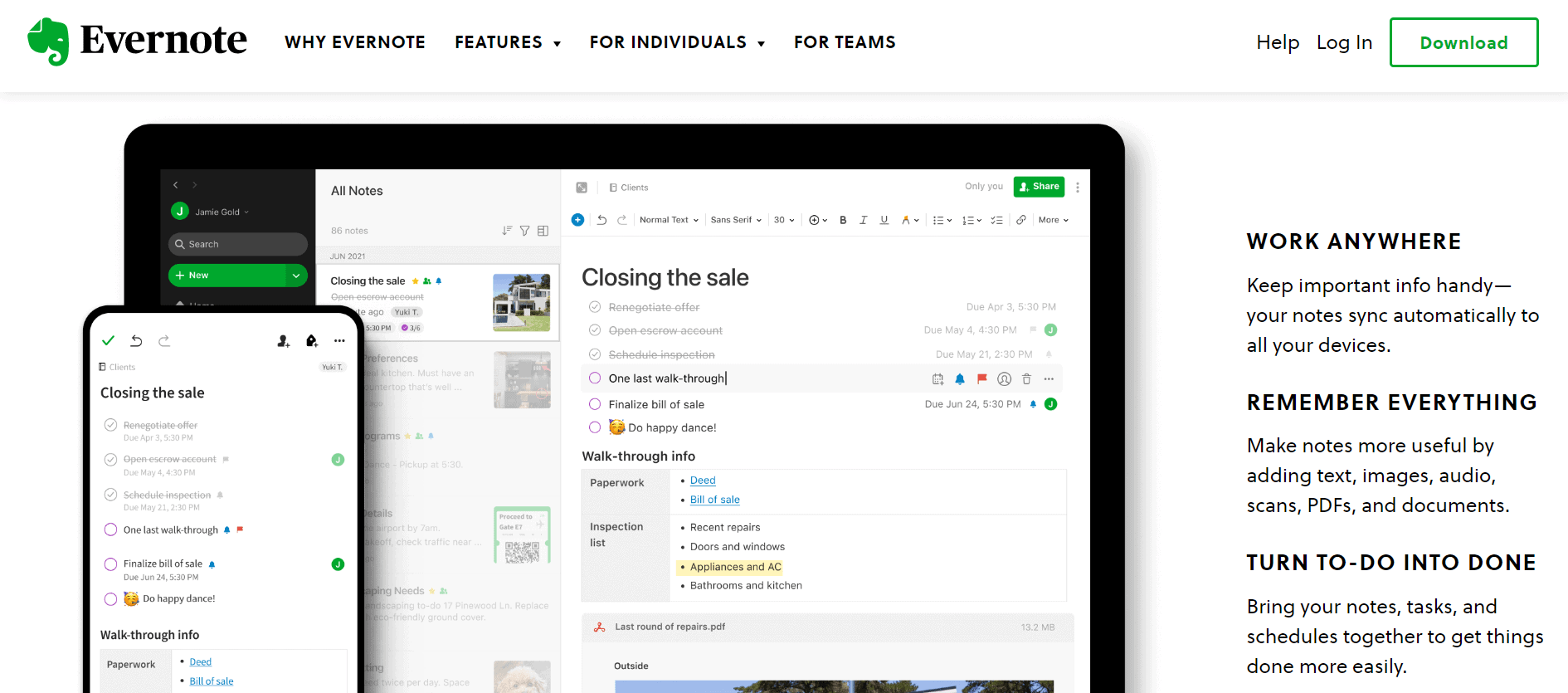Open the FOR INDIVIDUALS menu

click(x=677, y=42)
